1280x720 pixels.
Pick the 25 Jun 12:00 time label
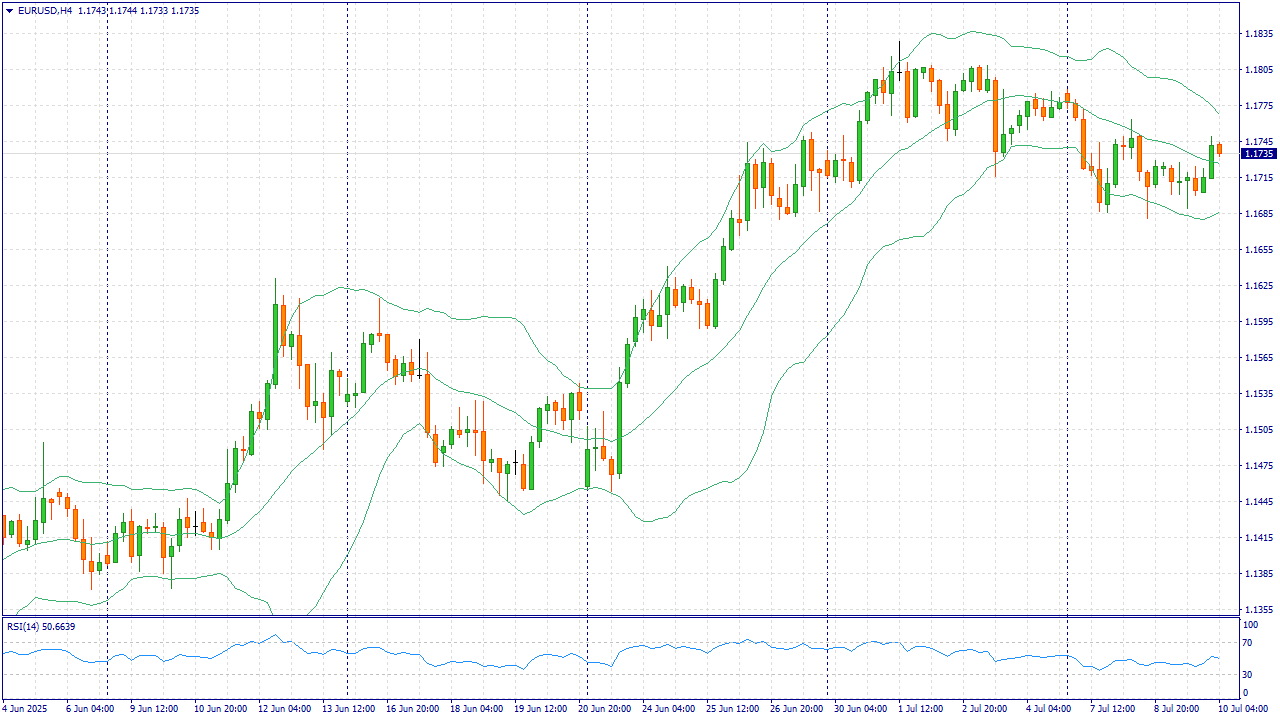click(732, 709)
